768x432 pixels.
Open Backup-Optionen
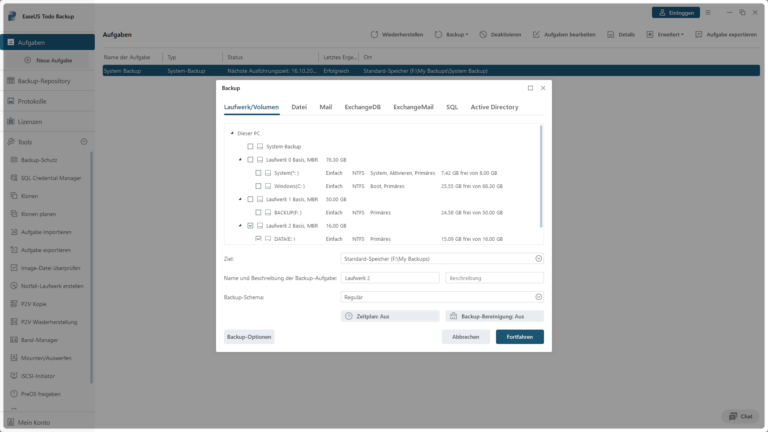point(249,337)
